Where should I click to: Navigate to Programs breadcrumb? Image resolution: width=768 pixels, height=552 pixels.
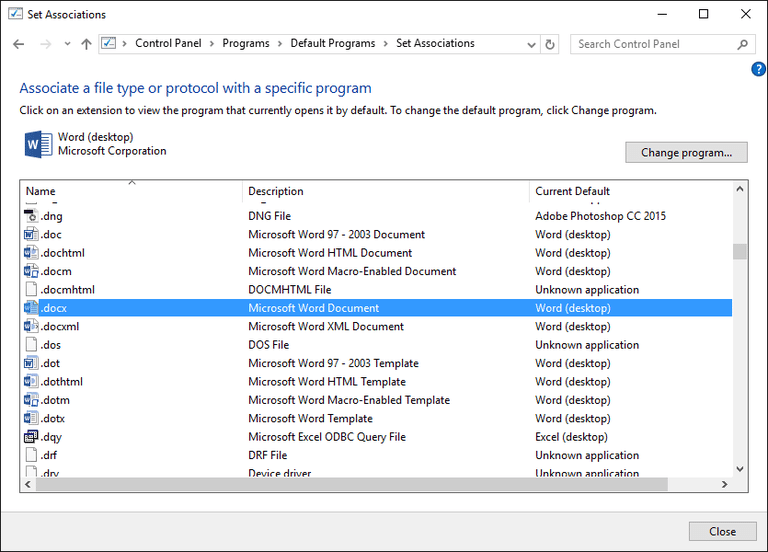246,43
